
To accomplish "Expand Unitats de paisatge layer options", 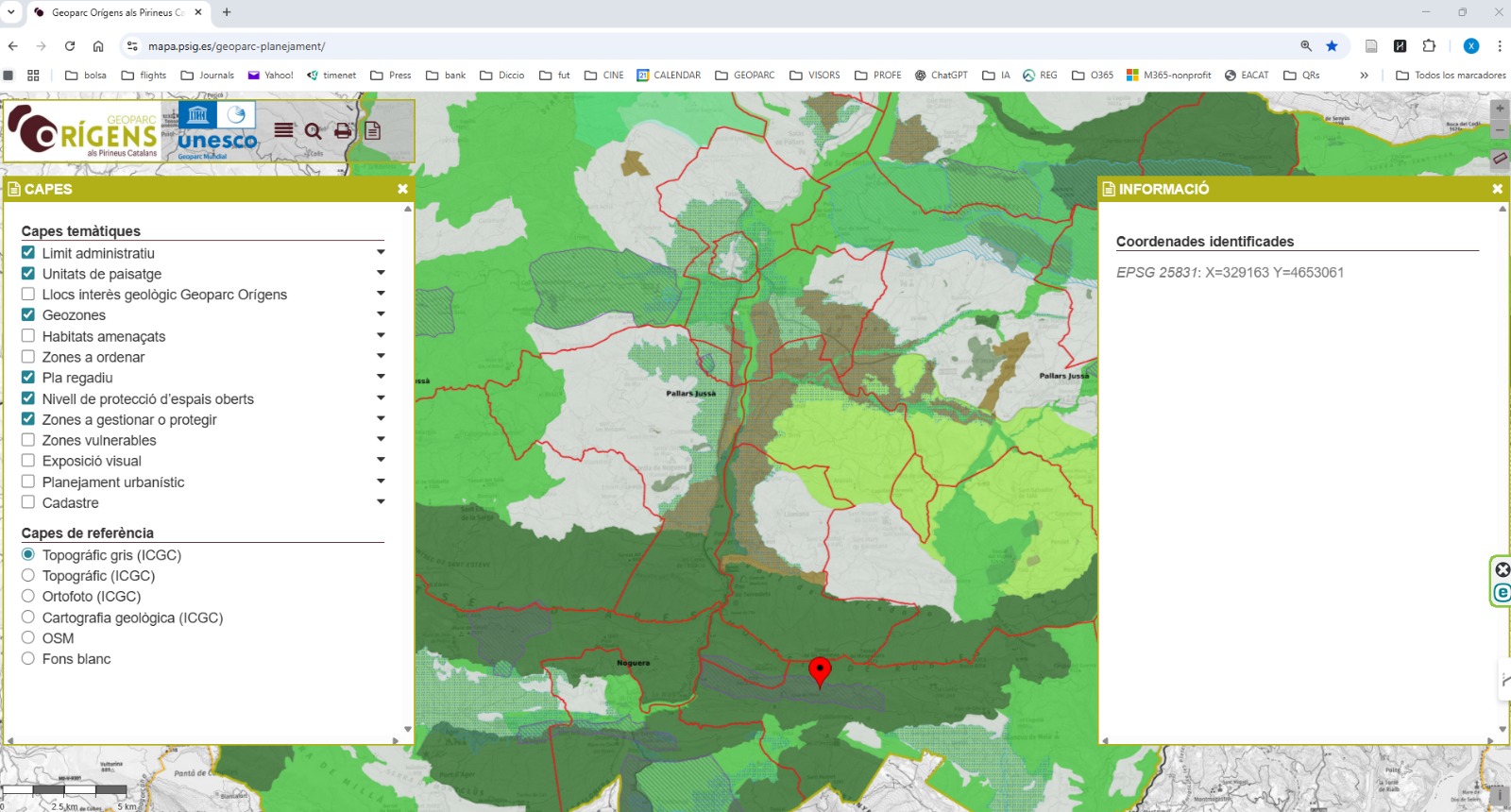I will (x=381, y=273).
